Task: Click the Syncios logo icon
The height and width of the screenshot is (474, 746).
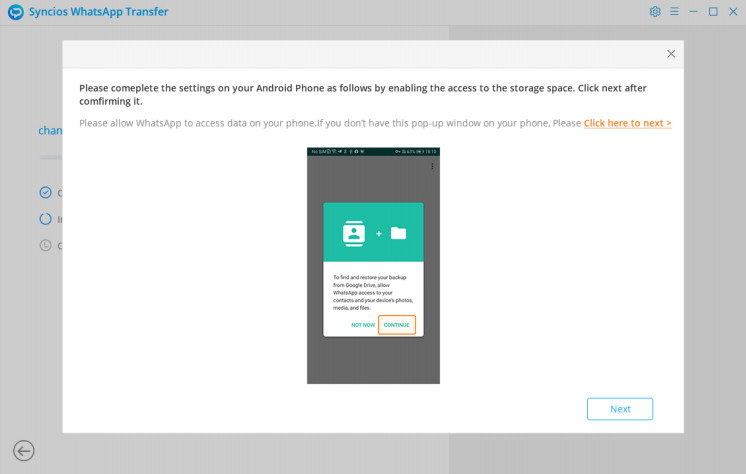Action: coord(16,12)
